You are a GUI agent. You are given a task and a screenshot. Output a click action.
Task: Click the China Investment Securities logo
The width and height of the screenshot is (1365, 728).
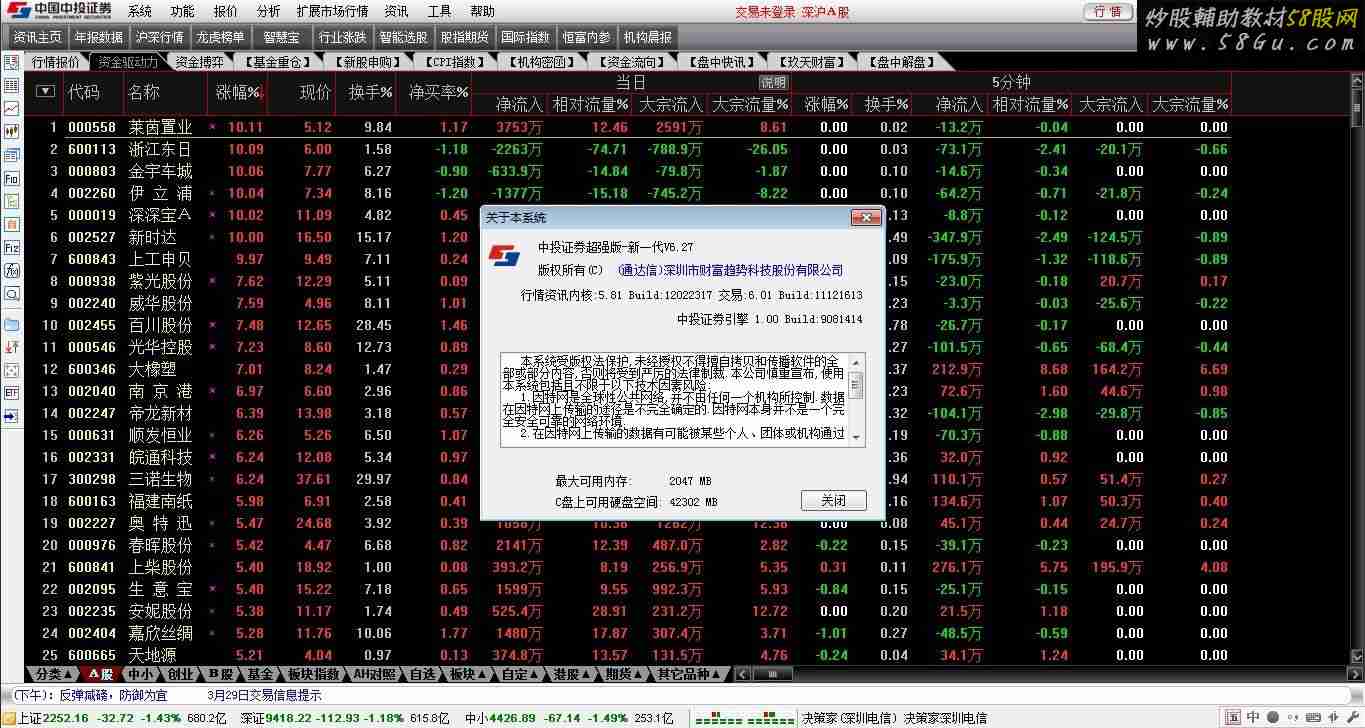coord(57,11)
